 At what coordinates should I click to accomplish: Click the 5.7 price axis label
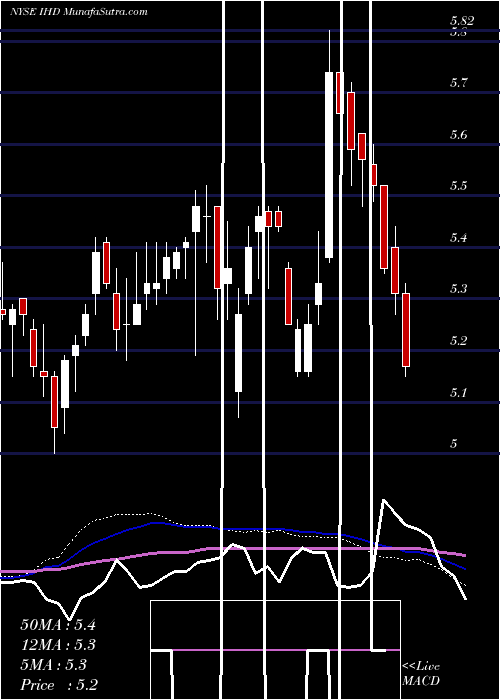click(x=458, y=83)
